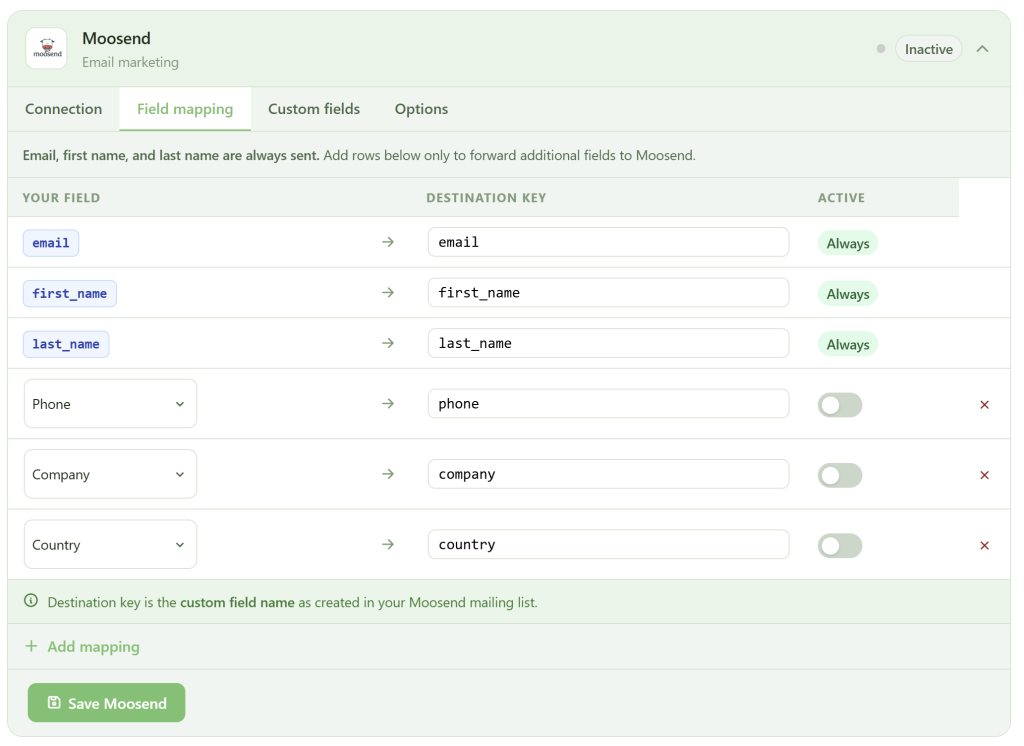1024x746 pixels.
Task: Enable the Company mapping toggle
Action: point(840,475)
